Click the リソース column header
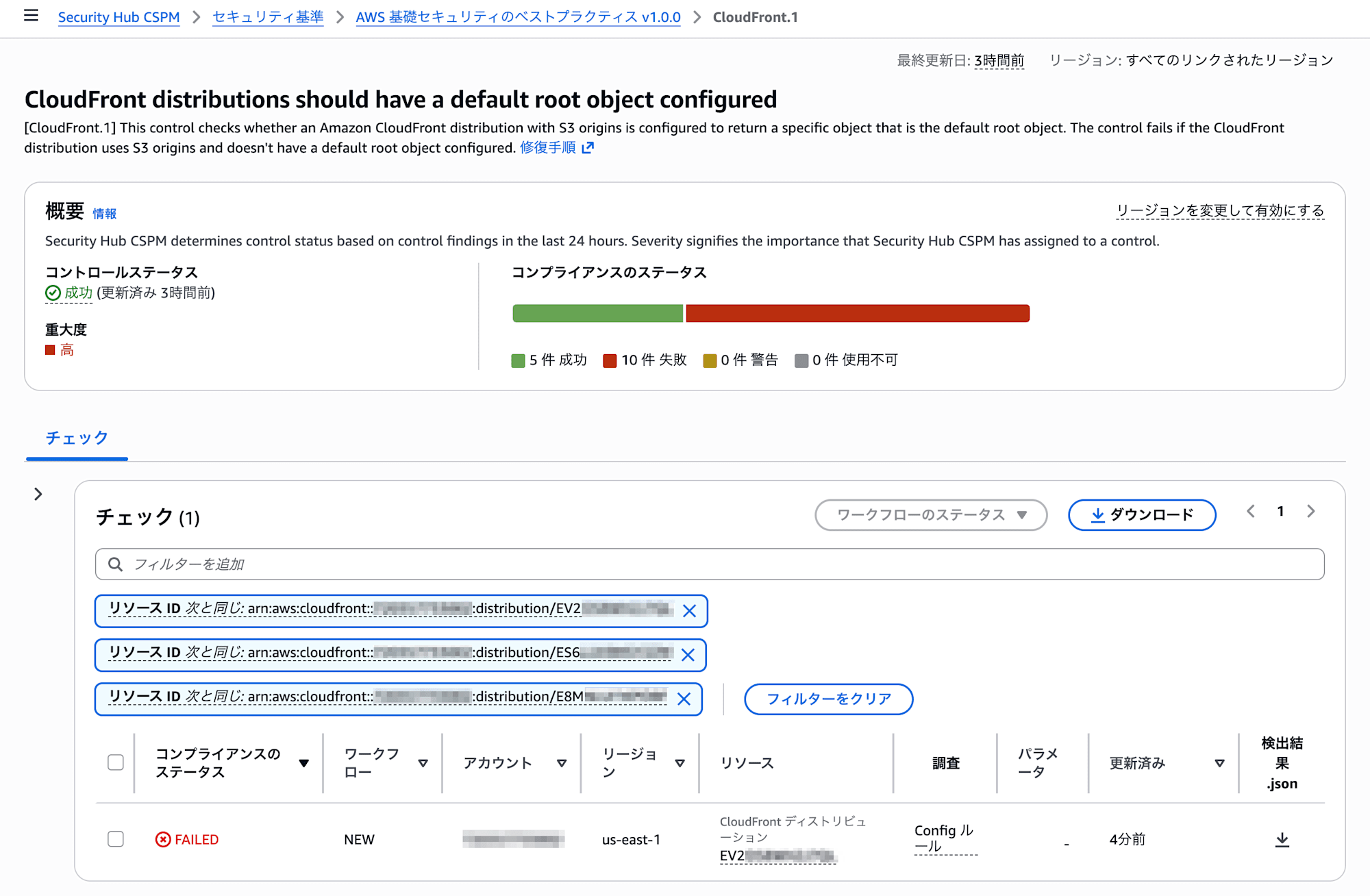 point(747,763)
